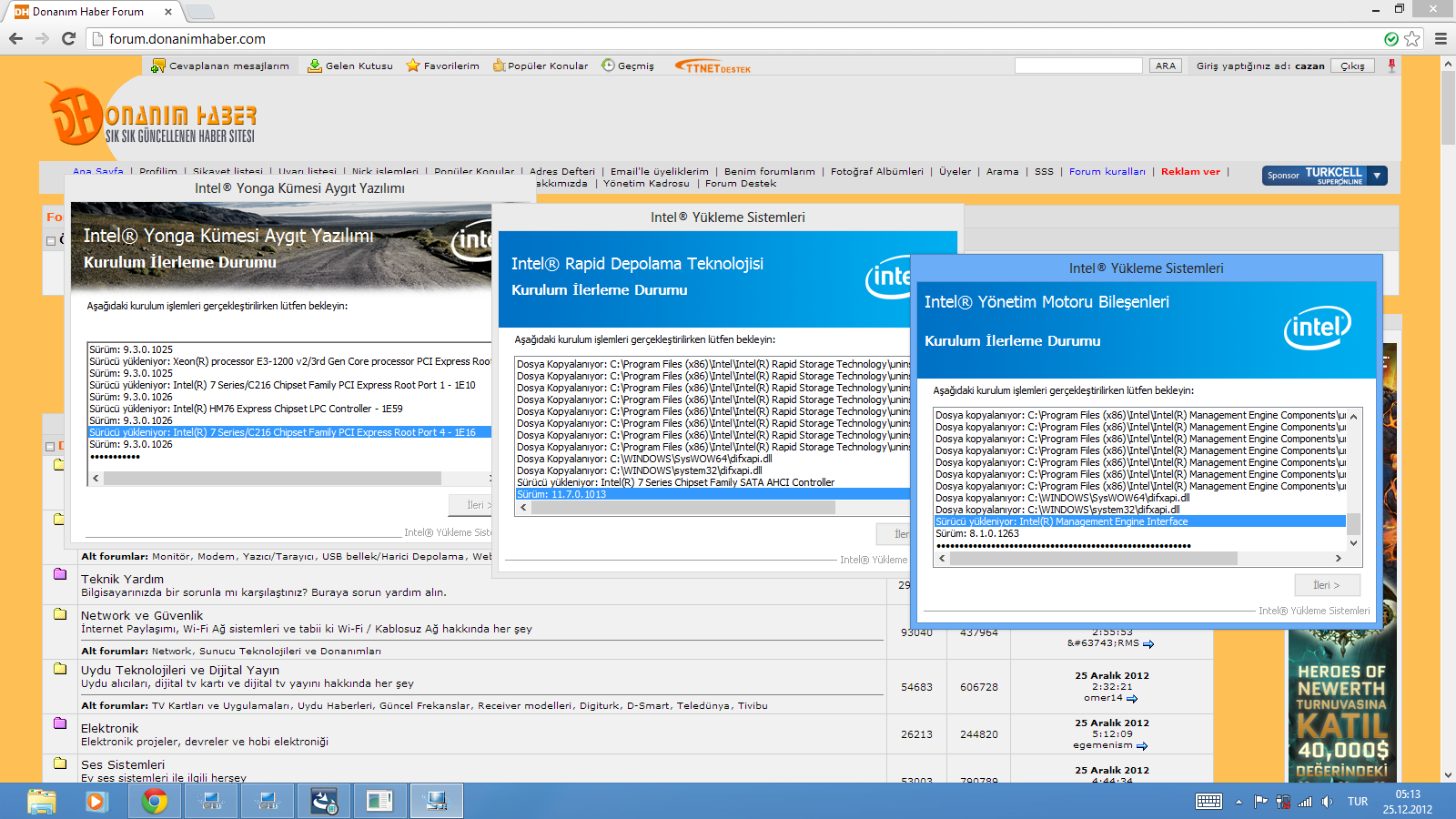This screenshot has width=1456, height=819.
Task: Open the media player taskbar icon
Action: pyautogui.click(x=95, y=802)
